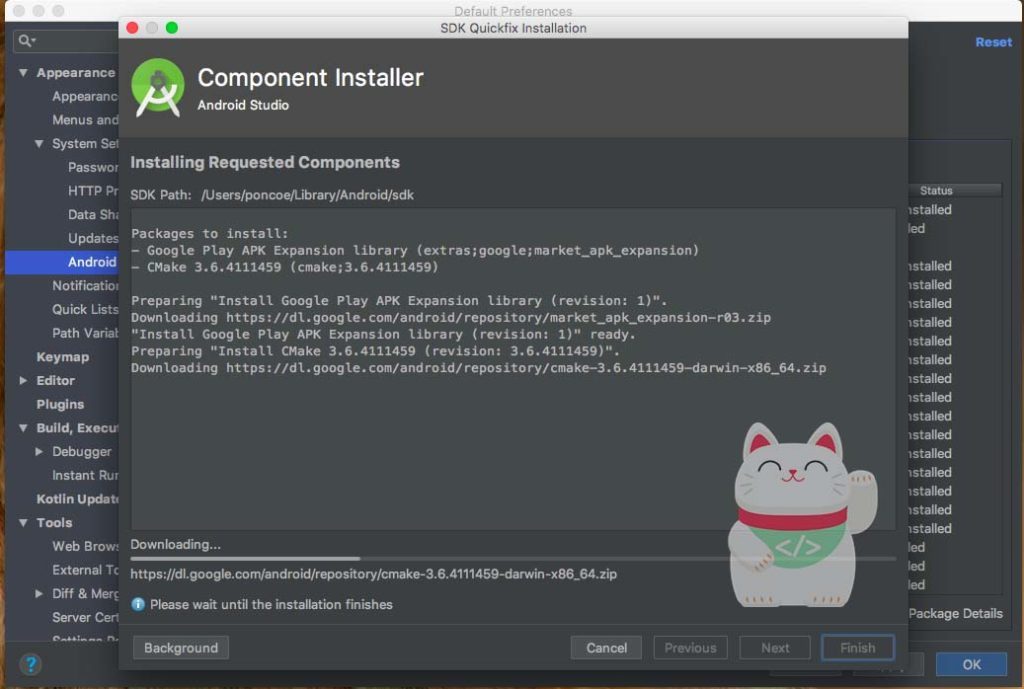This screenshot has height=689, width=1024.
Task: Send installation to Background
Action: click(181, 648)
